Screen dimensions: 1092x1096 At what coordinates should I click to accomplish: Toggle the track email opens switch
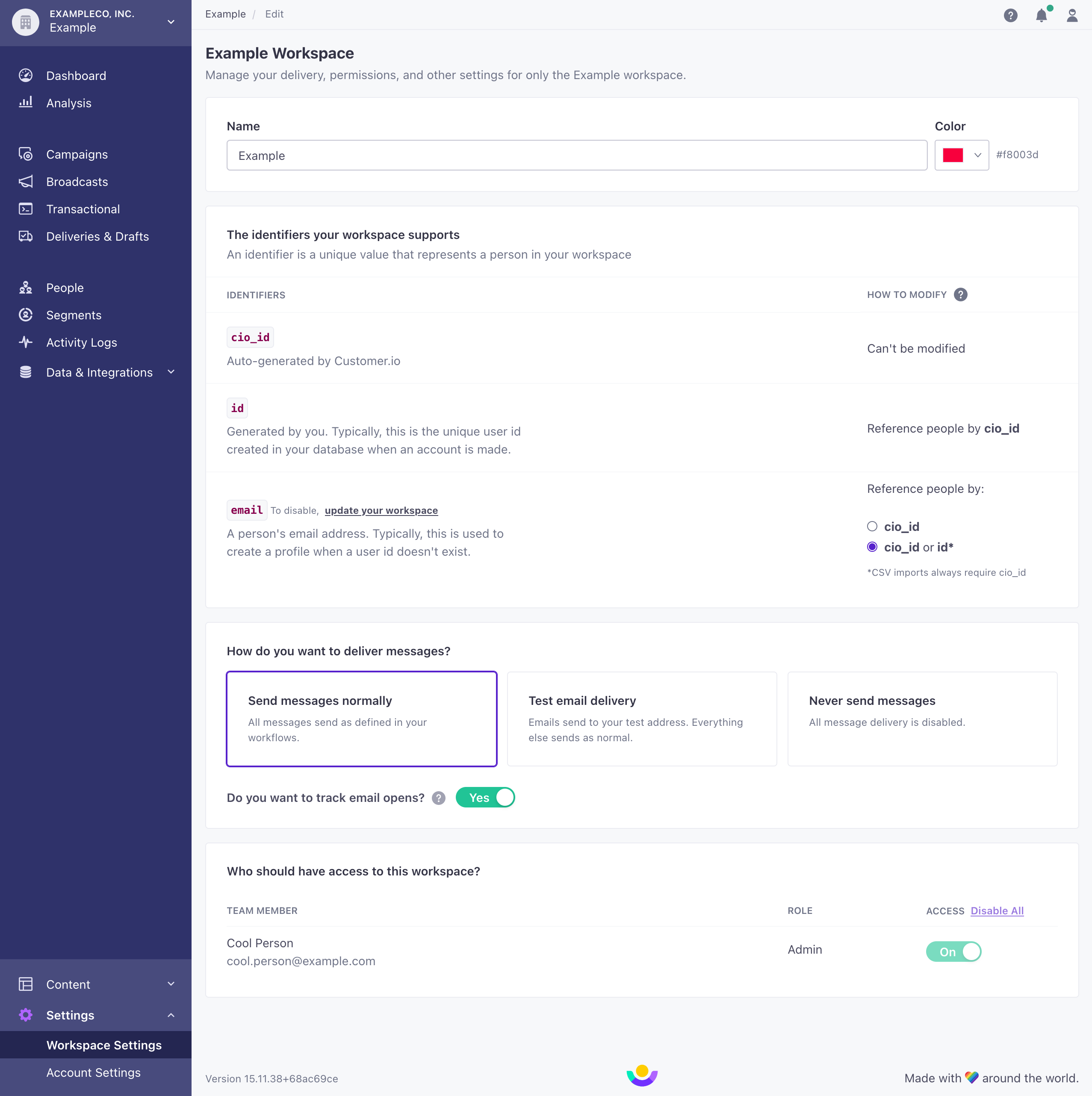(x=485, y=798)
